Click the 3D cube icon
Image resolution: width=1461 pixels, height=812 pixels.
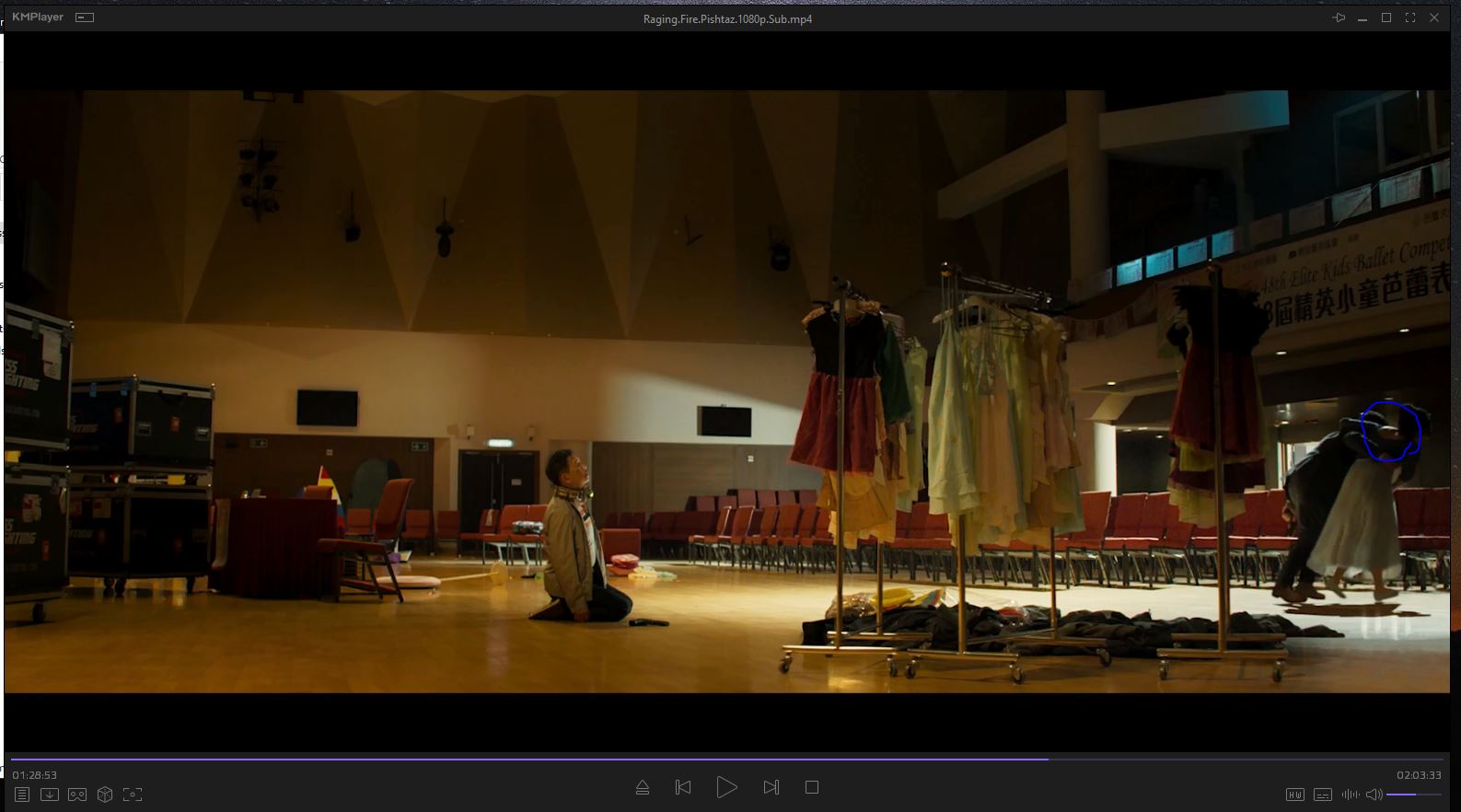pos(105,794)
